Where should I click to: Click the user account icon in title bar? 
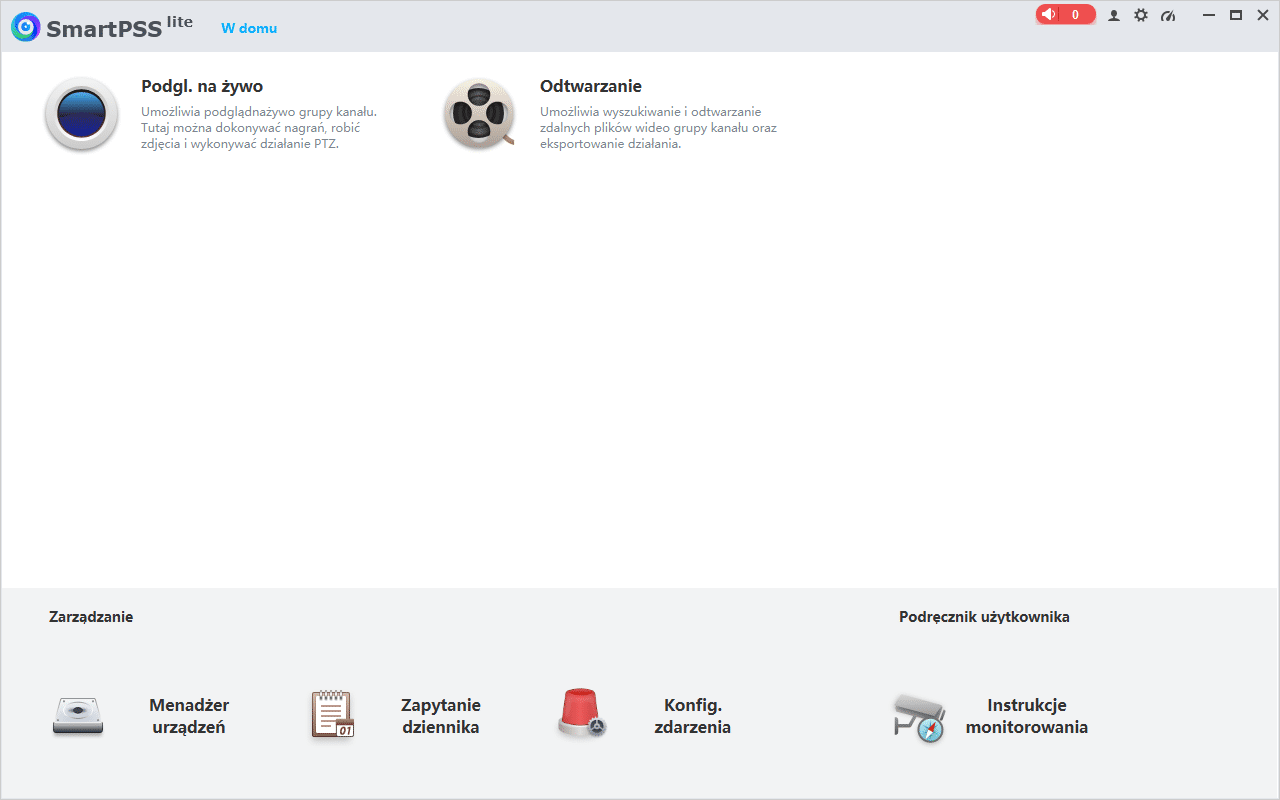[x=1114, y=15]
